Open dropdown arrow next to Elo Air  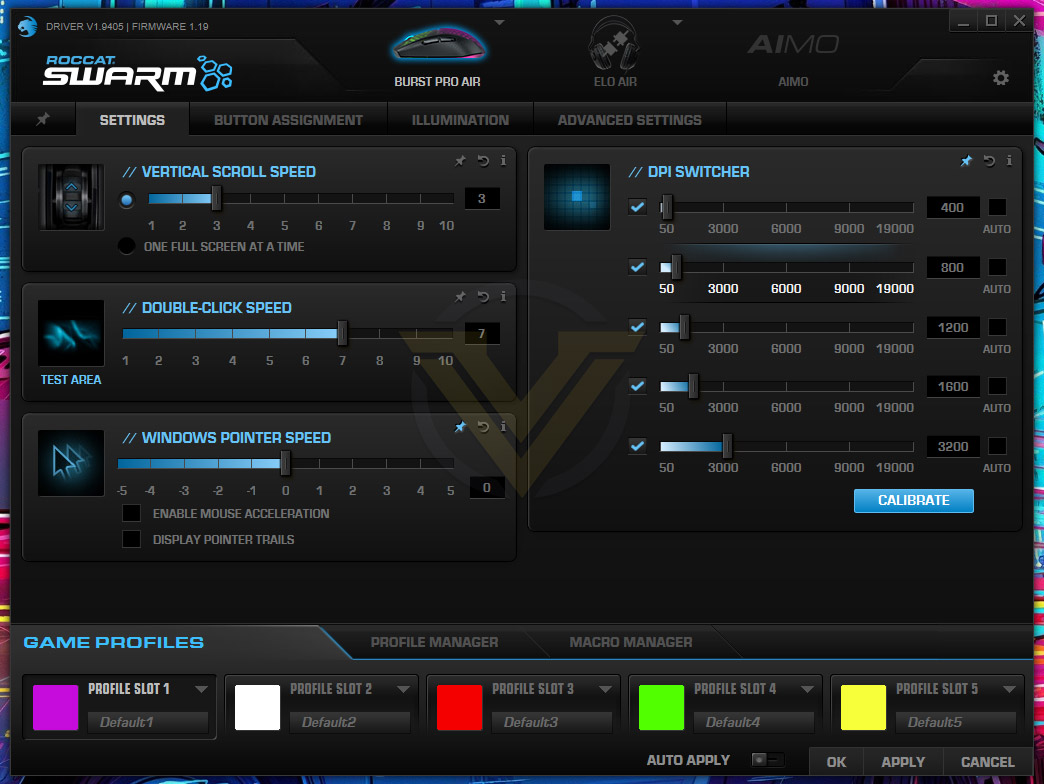click(677, 23)
